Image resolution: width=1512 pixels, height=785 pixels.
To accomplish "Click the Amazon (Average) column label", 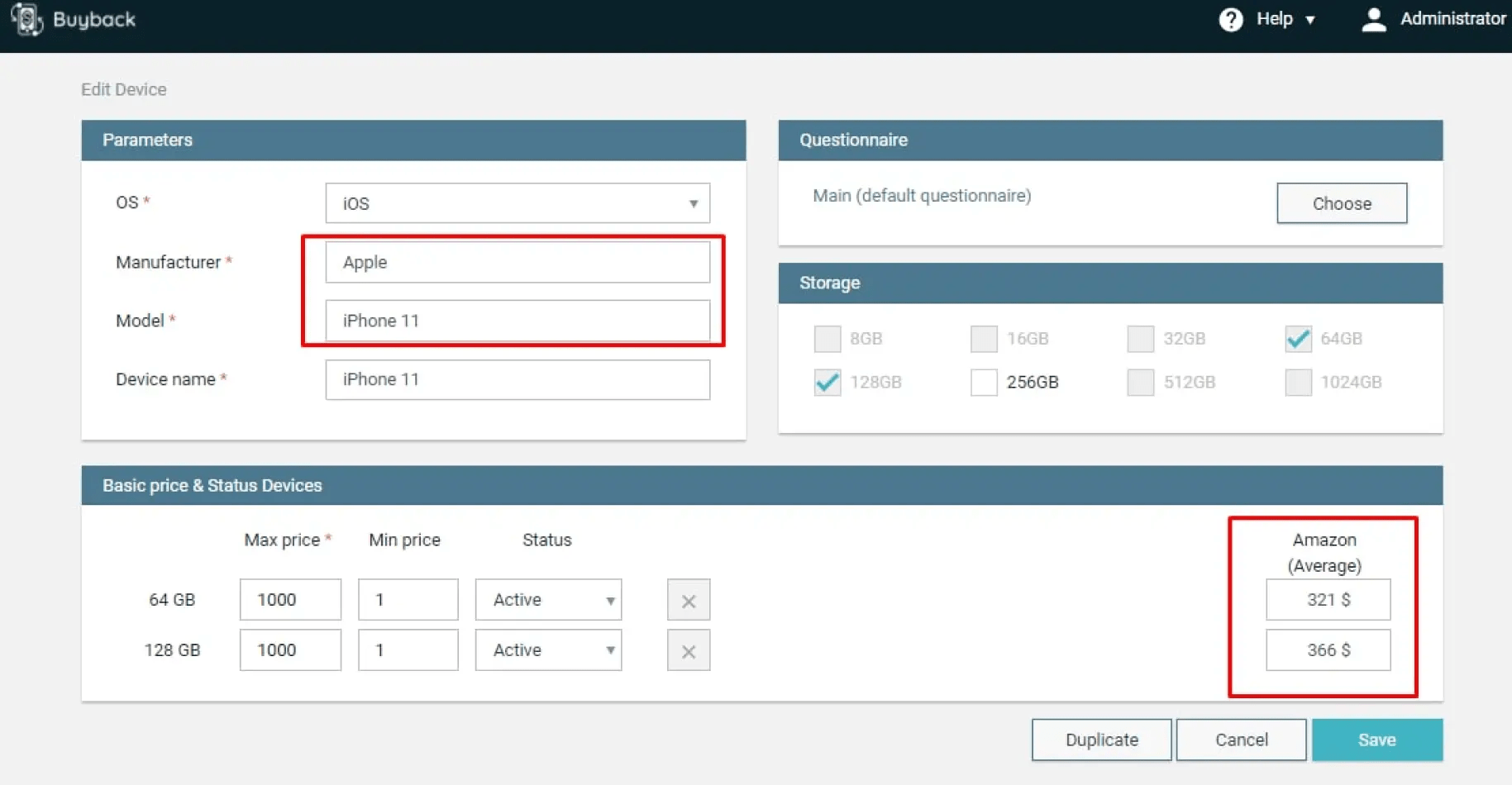I will click(1324, 553).
